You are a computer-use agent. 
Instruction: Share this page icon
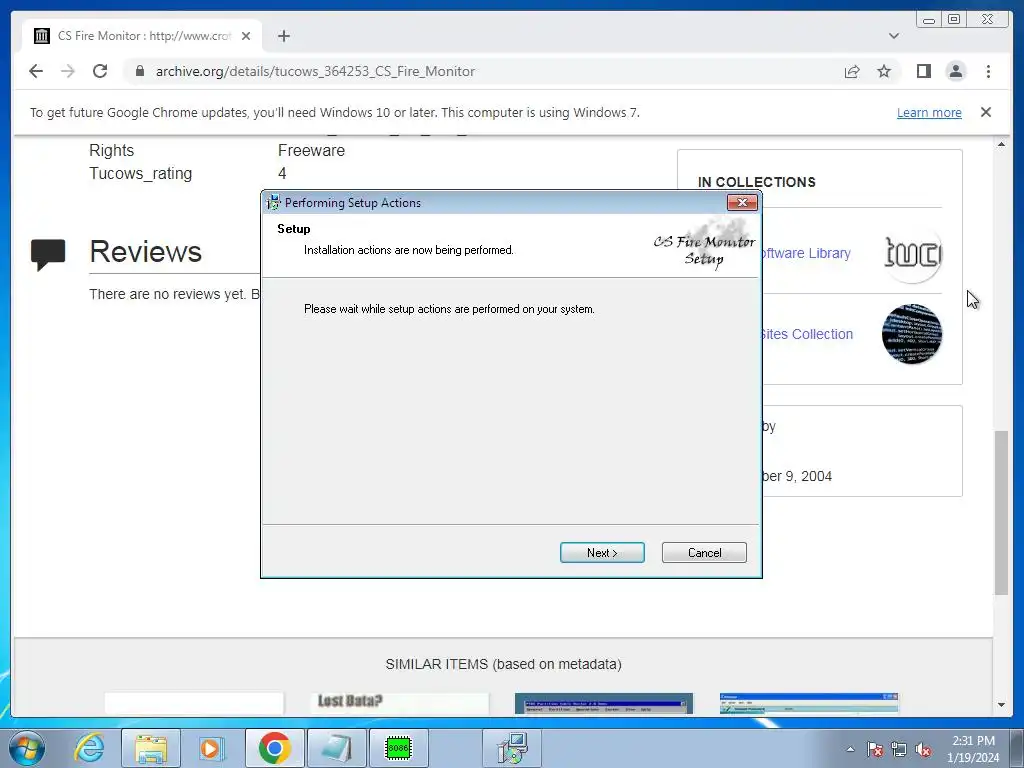pos(852,71)
